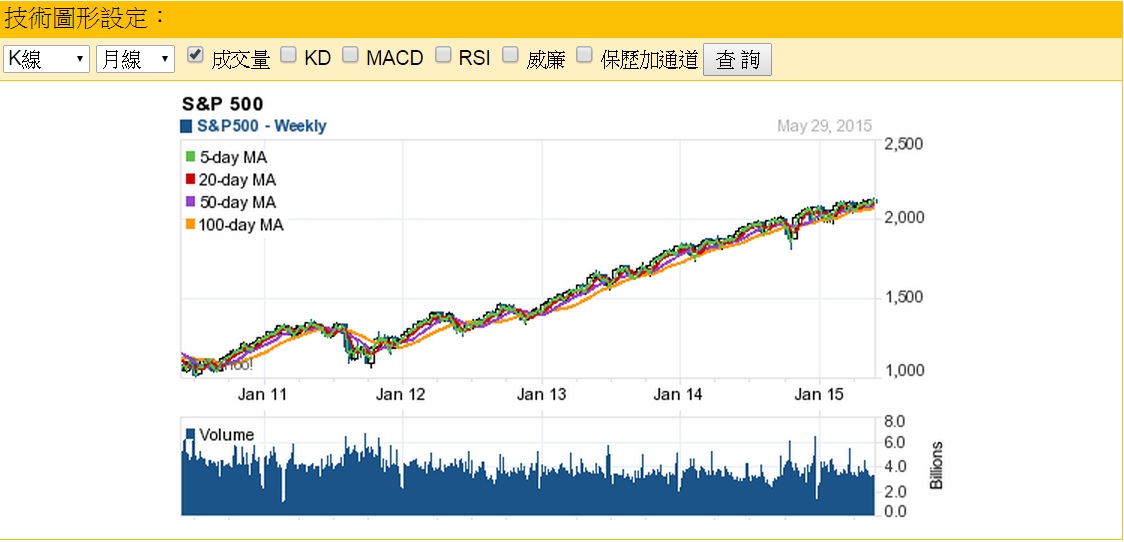
Task: Click the Volume legend label
Action: 227,434
